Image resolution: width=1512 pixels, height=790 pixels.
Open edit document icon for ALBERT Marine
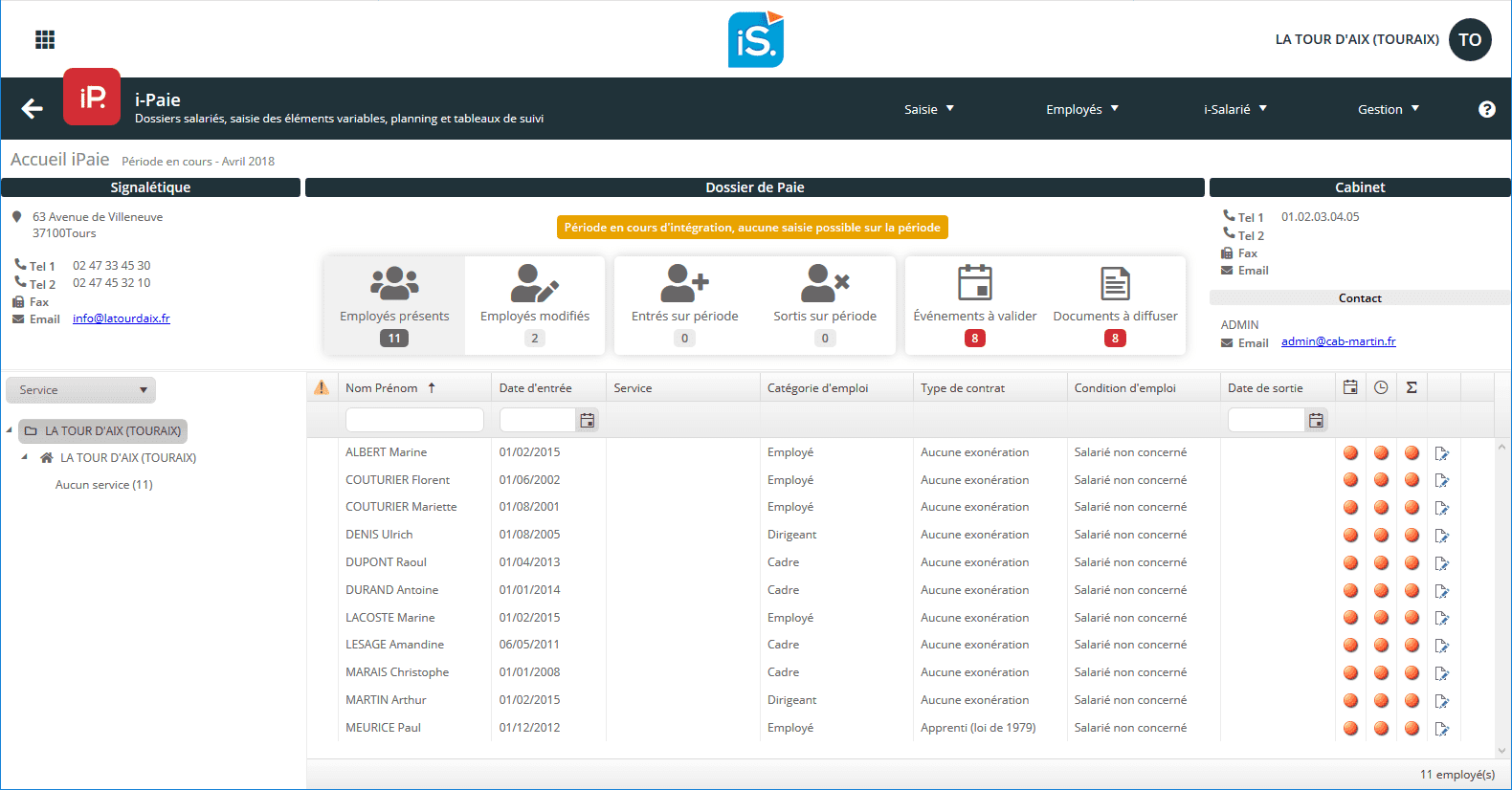[x=1442, y=453]
